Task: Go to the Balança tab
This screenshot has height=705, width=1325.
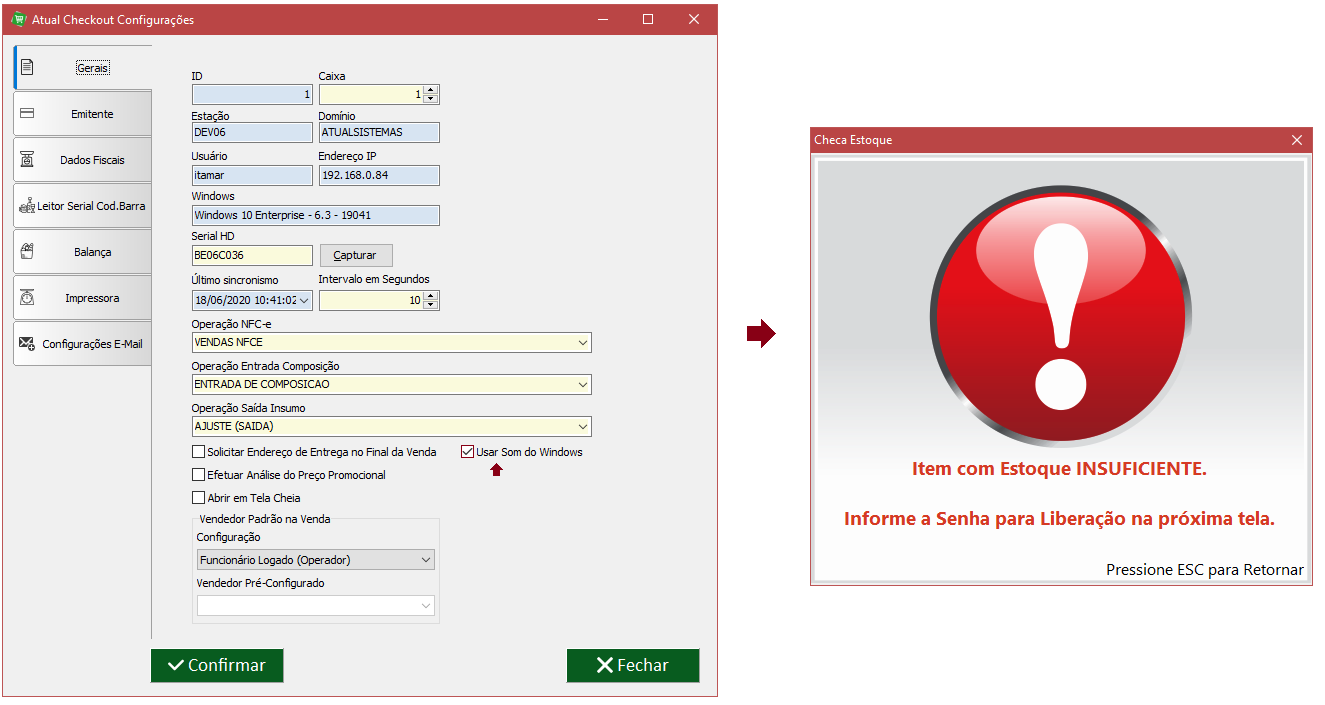Action: click(82, 252)
